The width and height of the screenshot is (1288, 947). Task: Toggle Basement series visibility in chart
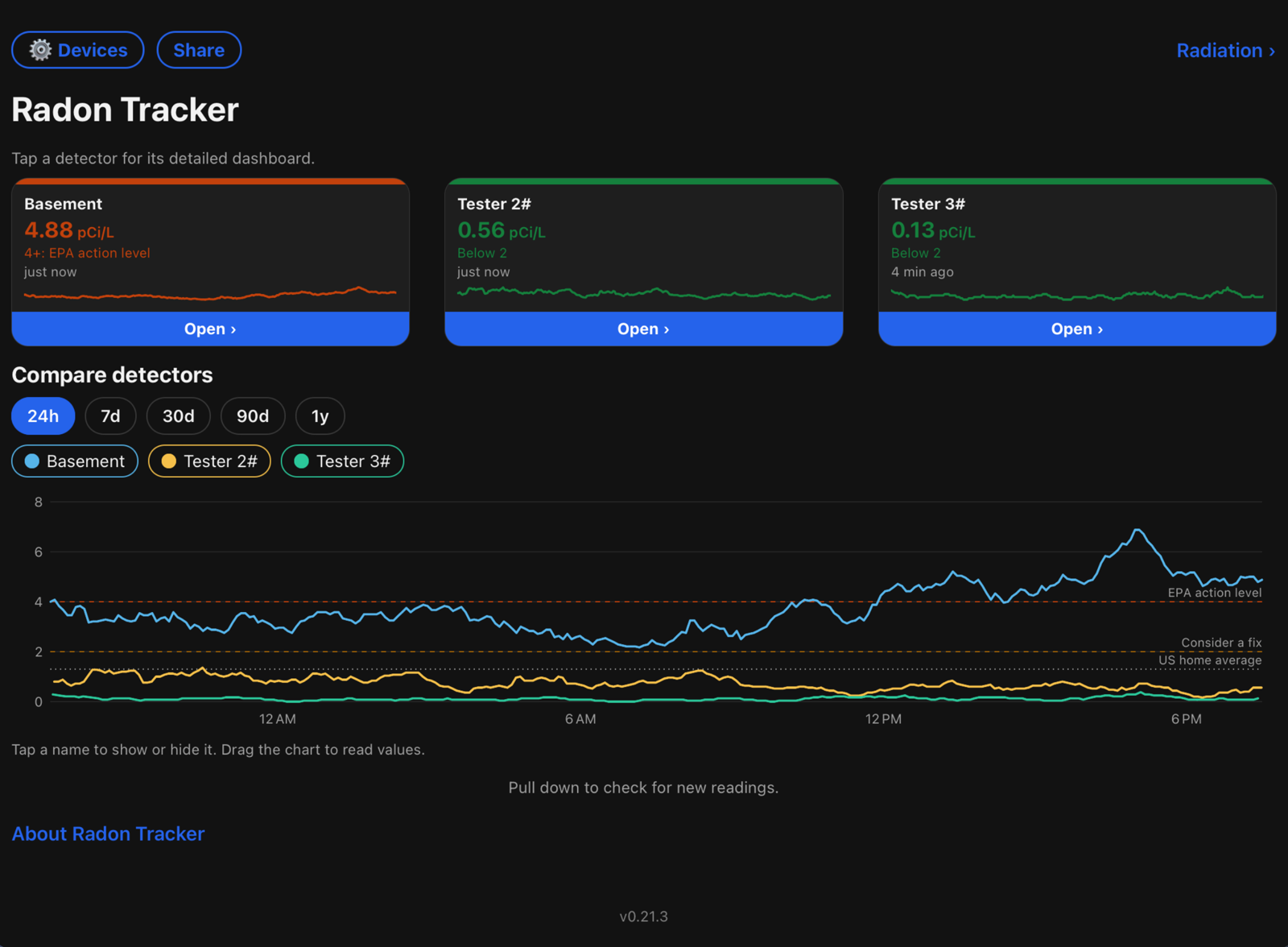[75, 461]
